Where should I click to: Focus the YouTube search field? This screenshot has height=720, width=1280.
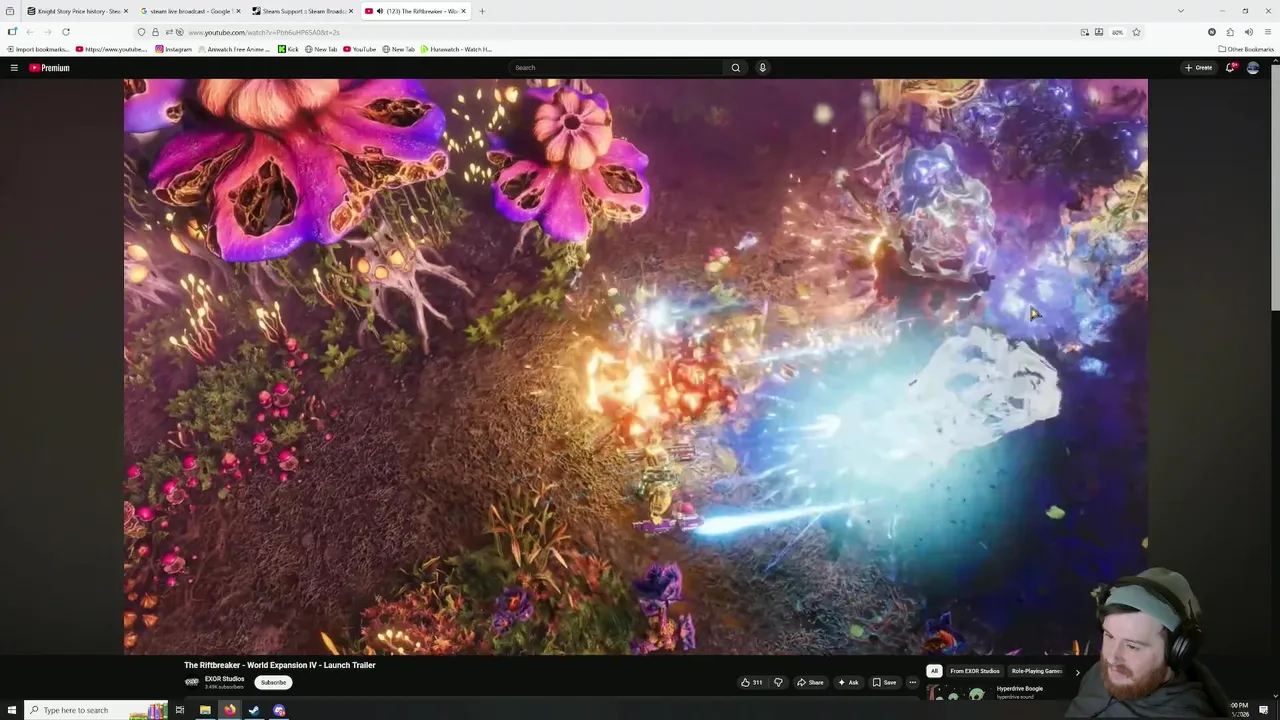pos(616,68)
